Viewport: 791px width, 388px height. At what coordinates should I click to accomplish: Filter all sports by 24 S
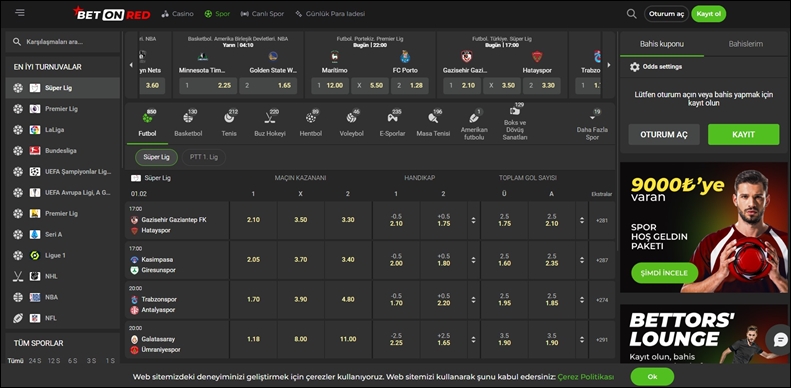(35, 361)
